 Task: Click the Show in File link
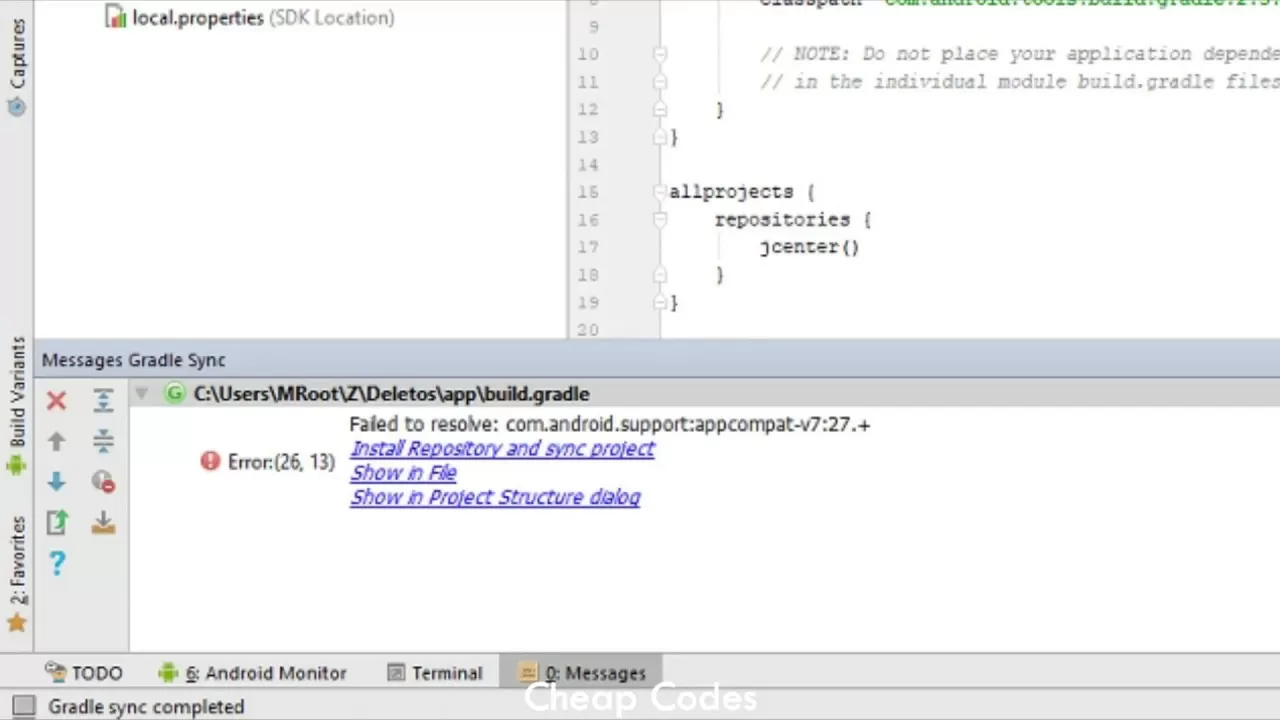(403, 472)
